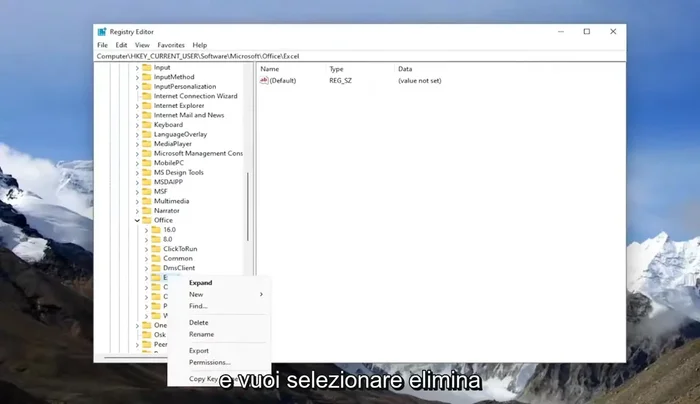Select the MobilePC key label
The image size is (700, 404).
[x=168, y=162]
